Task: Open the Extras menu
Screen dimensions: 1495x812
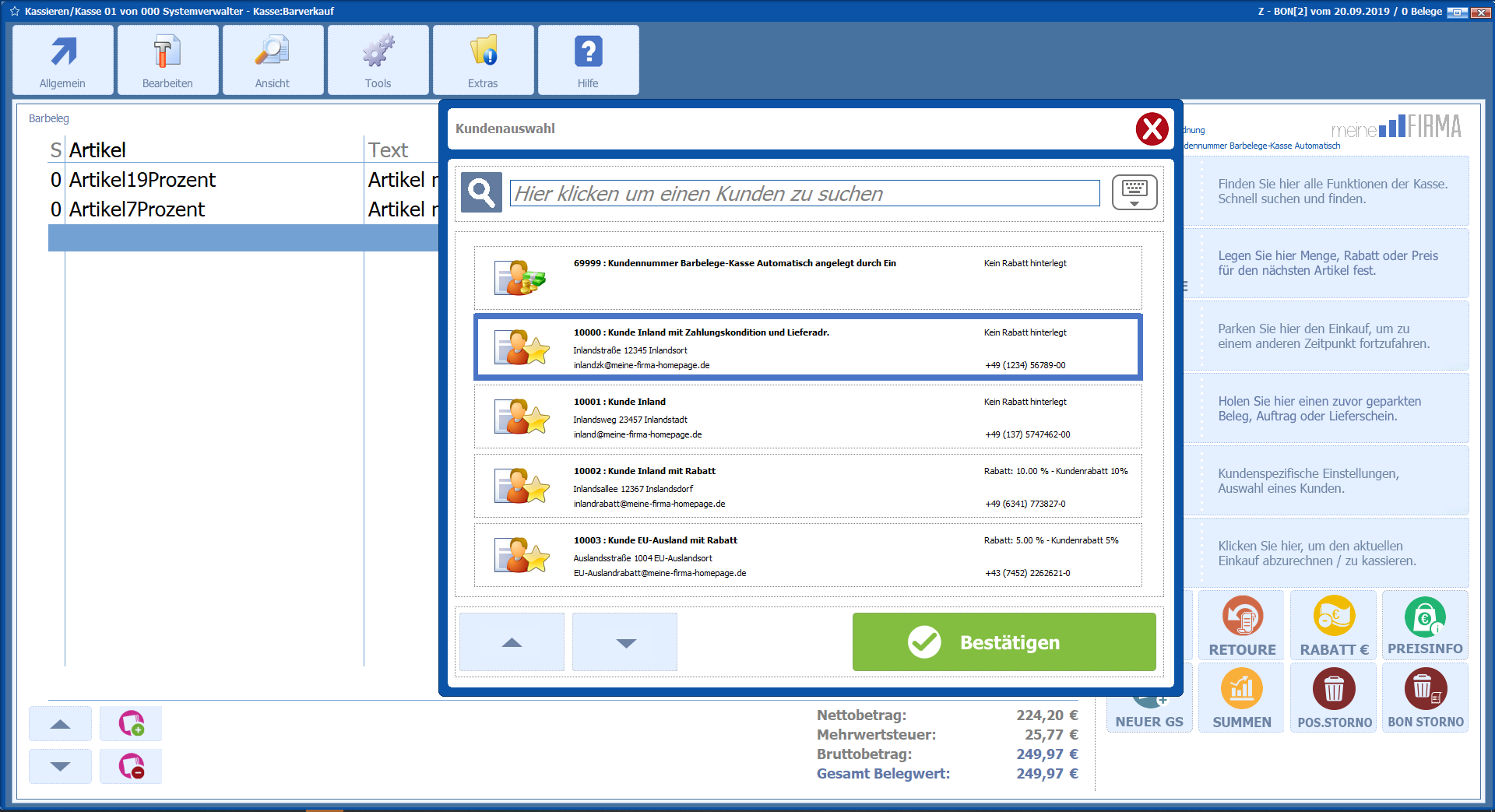Action: (x=483, y=61)
